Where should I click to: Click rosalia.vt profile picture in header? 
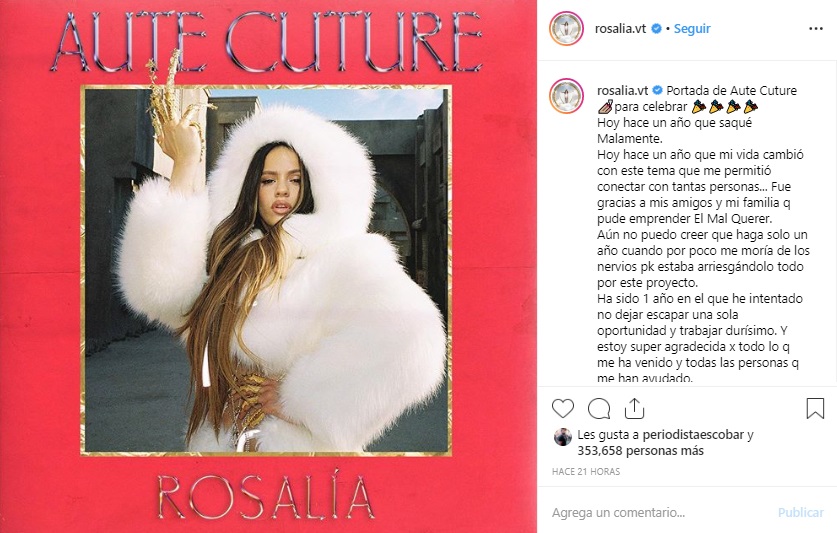(566, 29)
